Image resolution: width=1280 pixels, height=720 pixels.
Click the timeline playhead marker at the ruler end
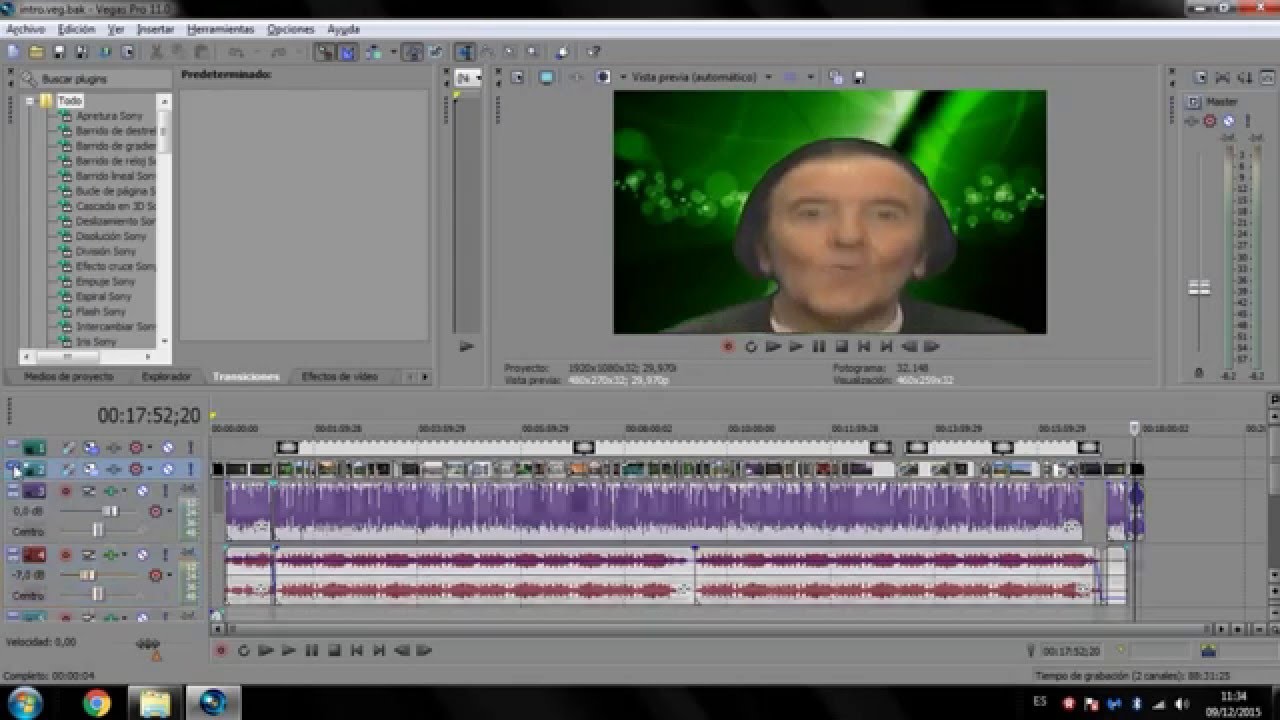[1134, 428]
